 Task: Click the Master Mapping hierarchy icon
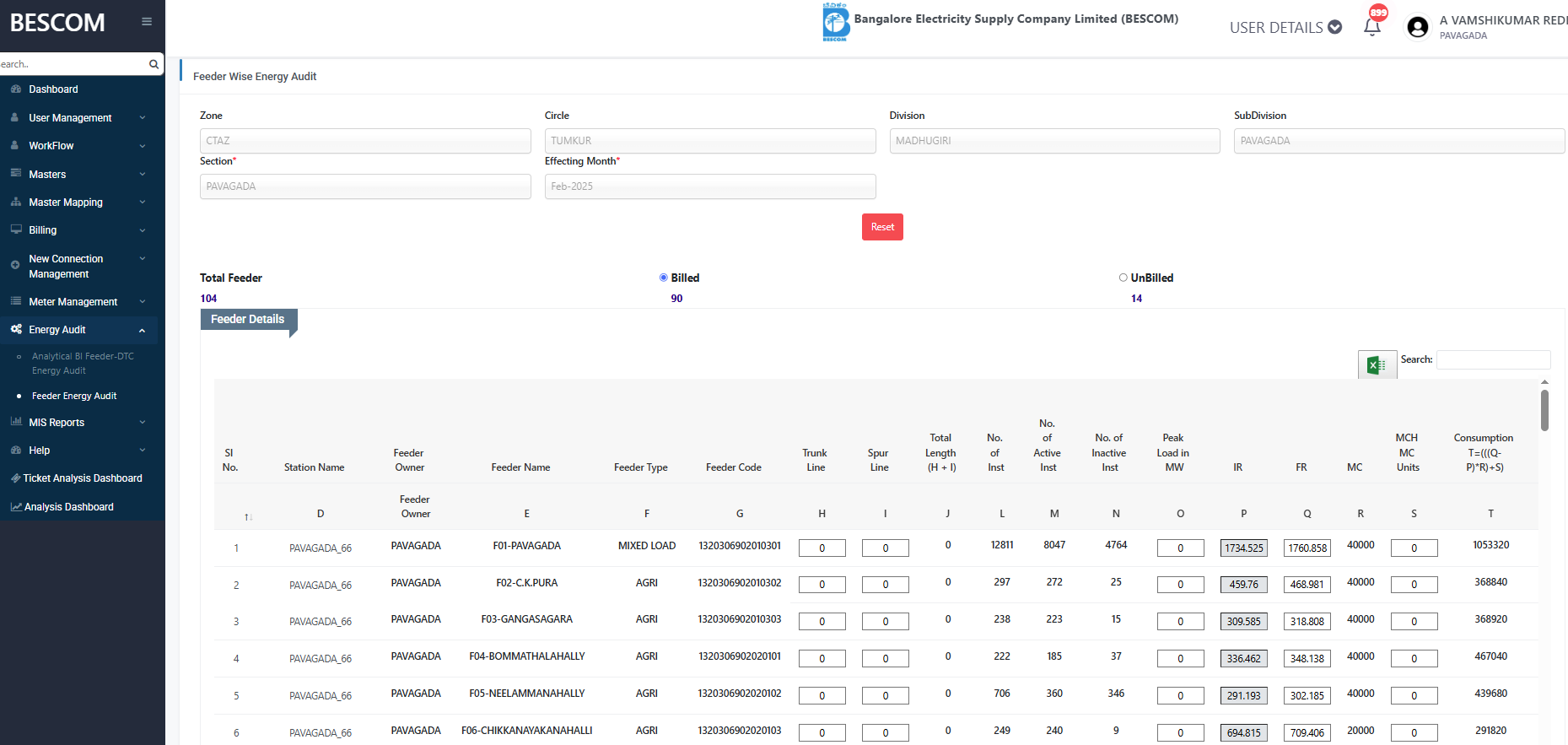(x=16, y=202)
